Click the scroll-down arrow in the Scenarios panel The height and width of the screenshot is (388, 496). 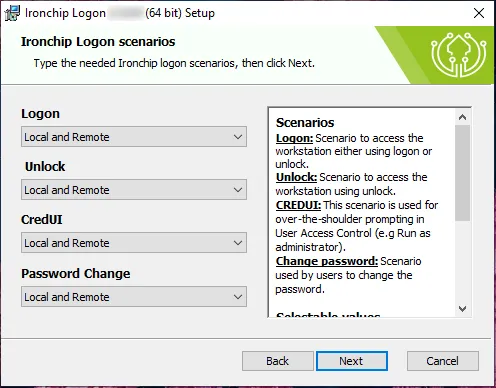coord(462,309)
